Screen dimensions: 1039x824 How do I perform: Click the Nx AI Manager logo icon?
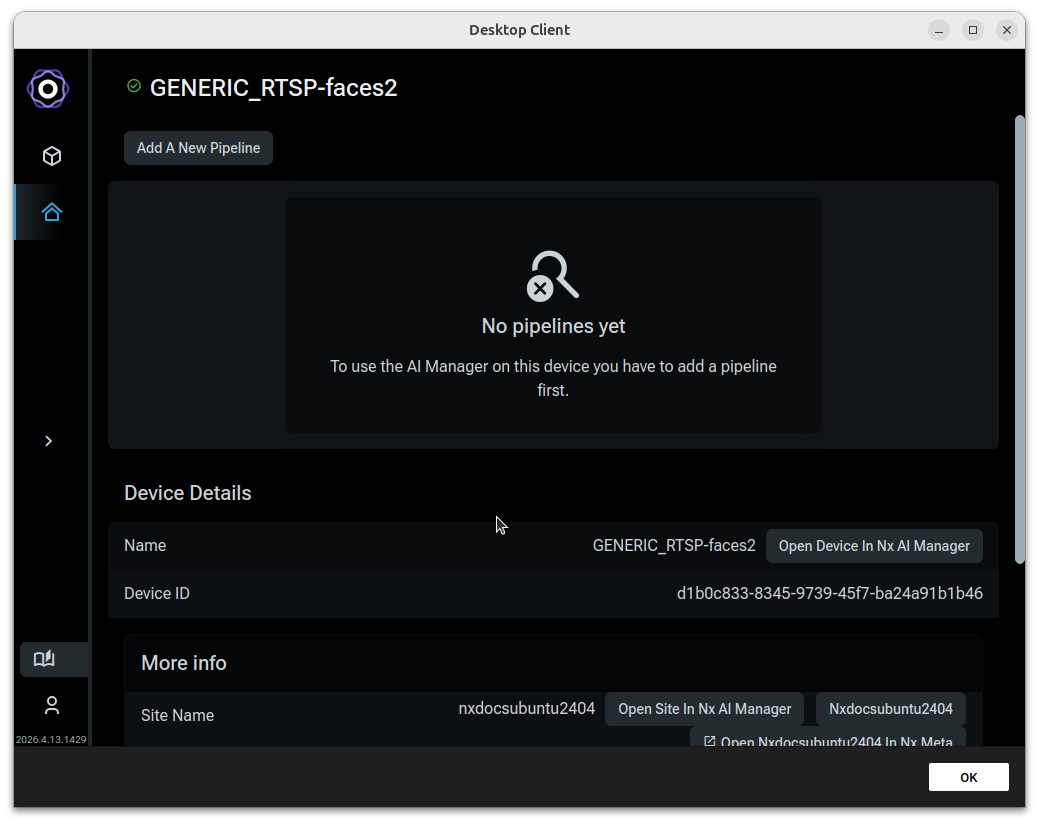[x=48, y=88]
